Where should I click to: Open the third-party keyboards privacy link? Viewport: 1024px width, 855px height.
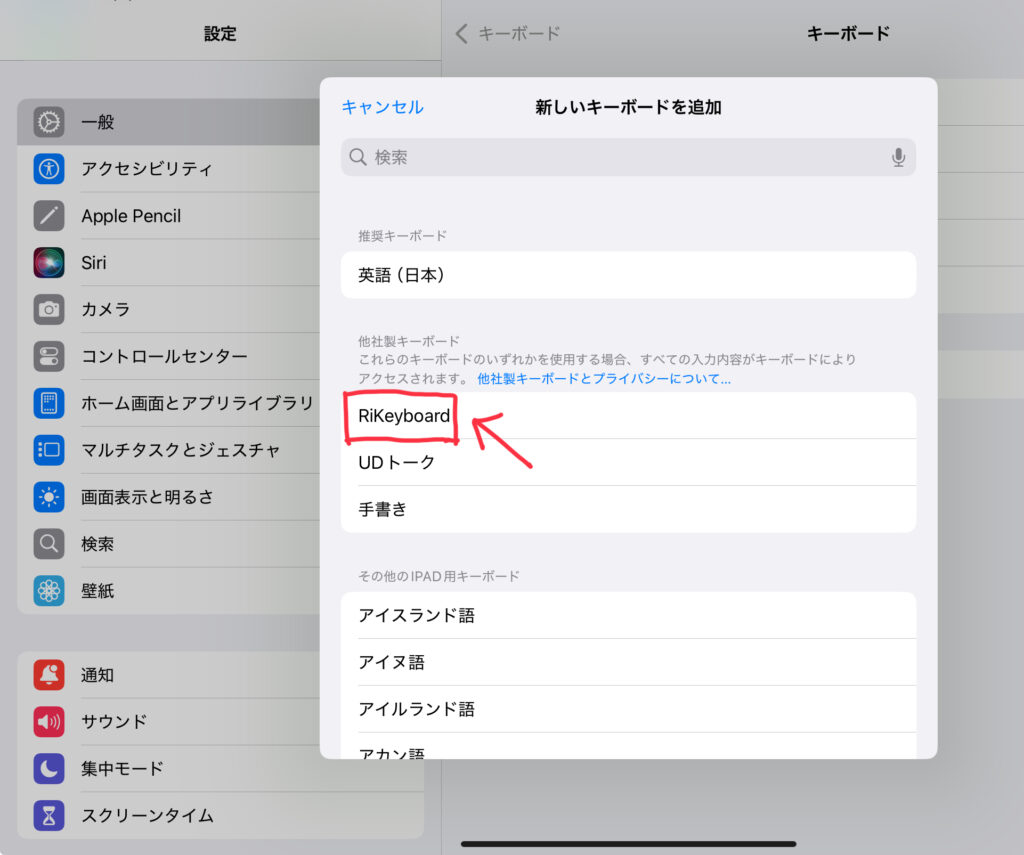(603, 379)
